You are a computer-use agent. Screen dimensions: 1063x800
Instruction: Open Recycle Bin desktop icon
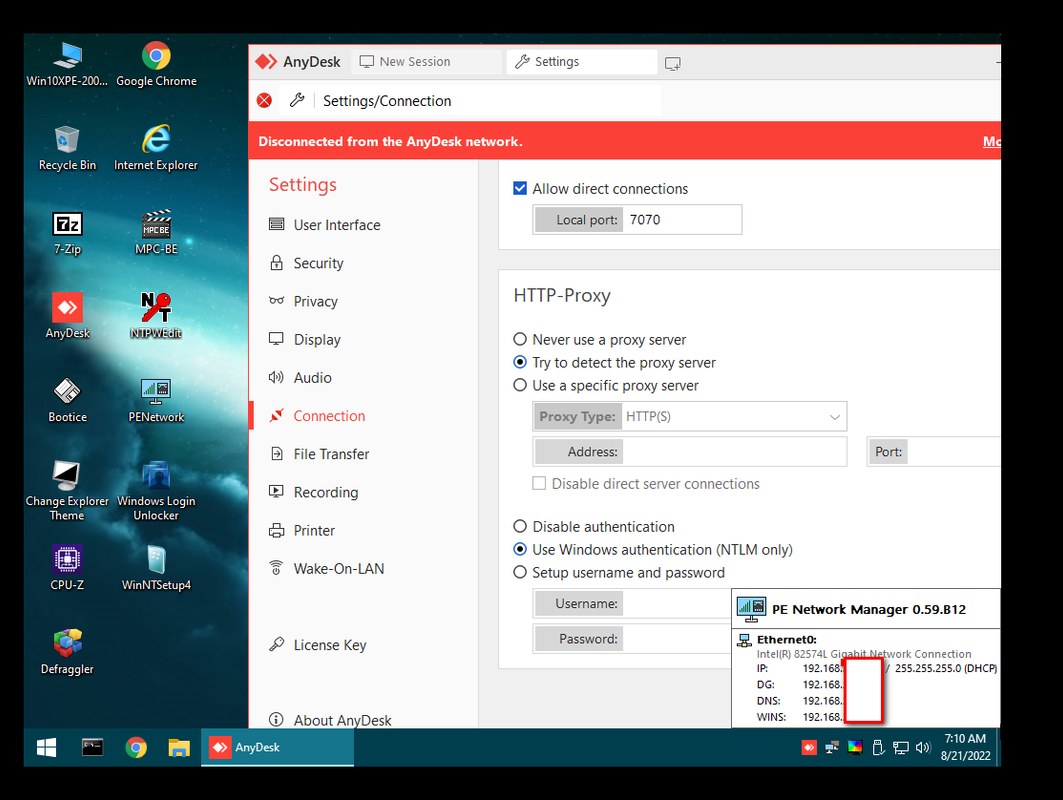tap(67, 148)
